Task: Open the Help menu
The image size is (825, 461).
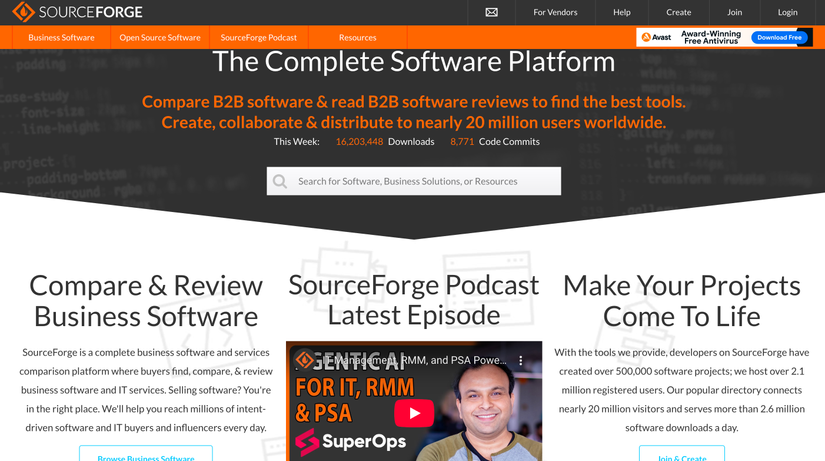Action: (x=621, y=12)
